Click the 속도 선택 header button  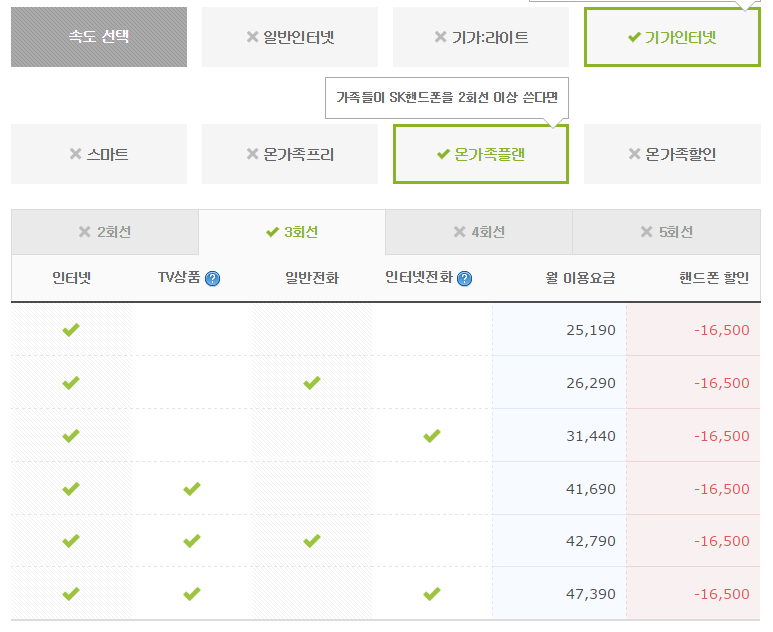(x=99, y=37)
